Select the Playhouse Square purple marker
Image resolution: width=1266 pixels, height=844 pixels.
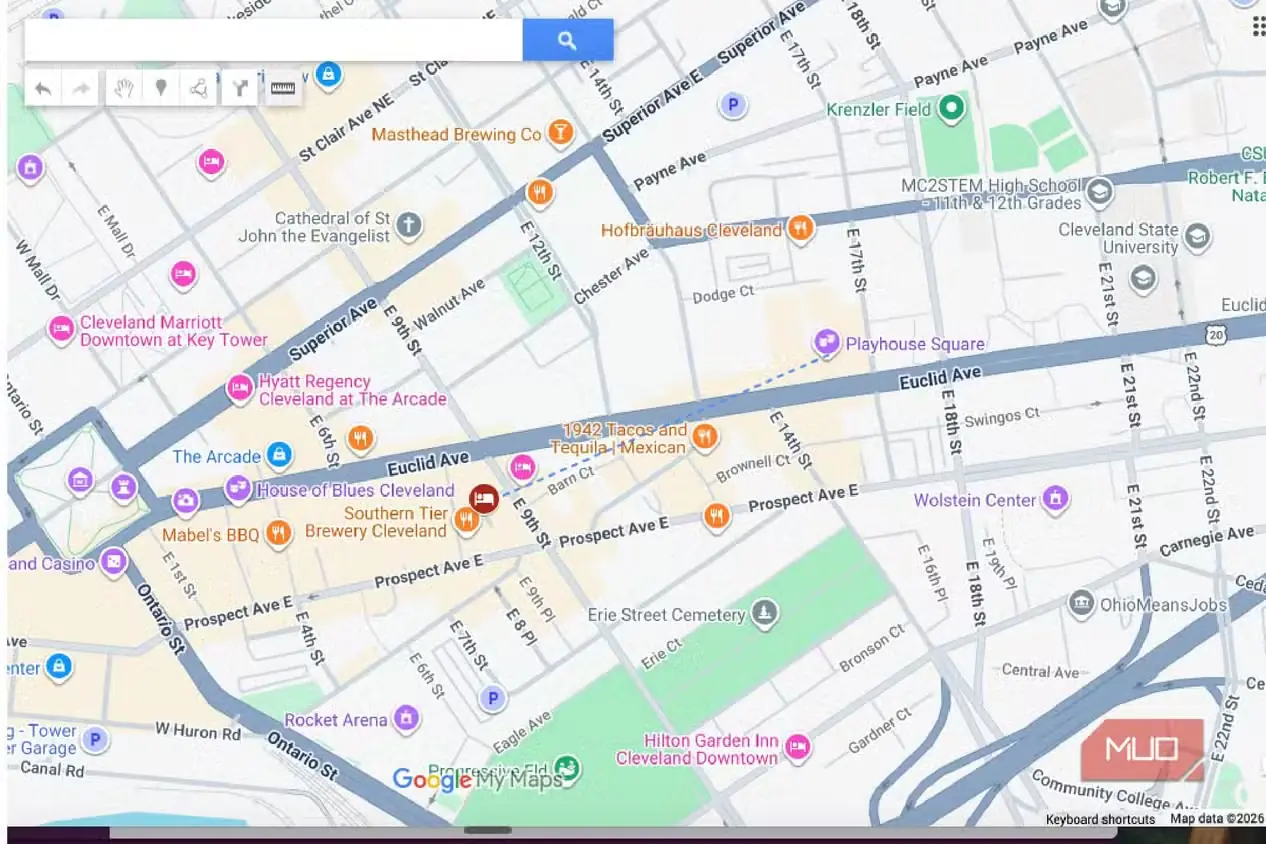pyautogui.click(x=826, y=343)
